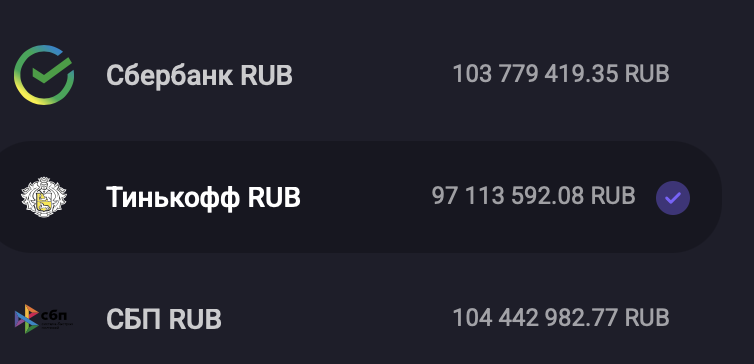754x364 pixels.
Task: Click the green checkmark inside the Sberbank logo
Action: (51, 71)
